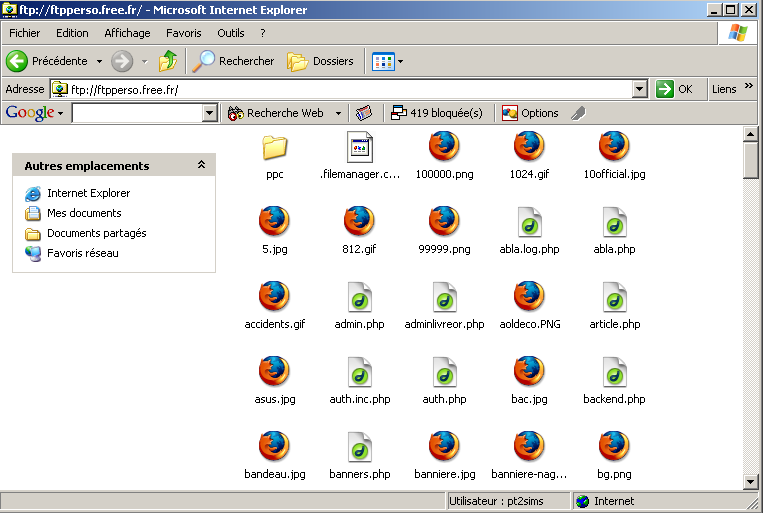This screenshot has width=763, height=513.
Task: Open Mes documents link
Action: click(73, 213)
